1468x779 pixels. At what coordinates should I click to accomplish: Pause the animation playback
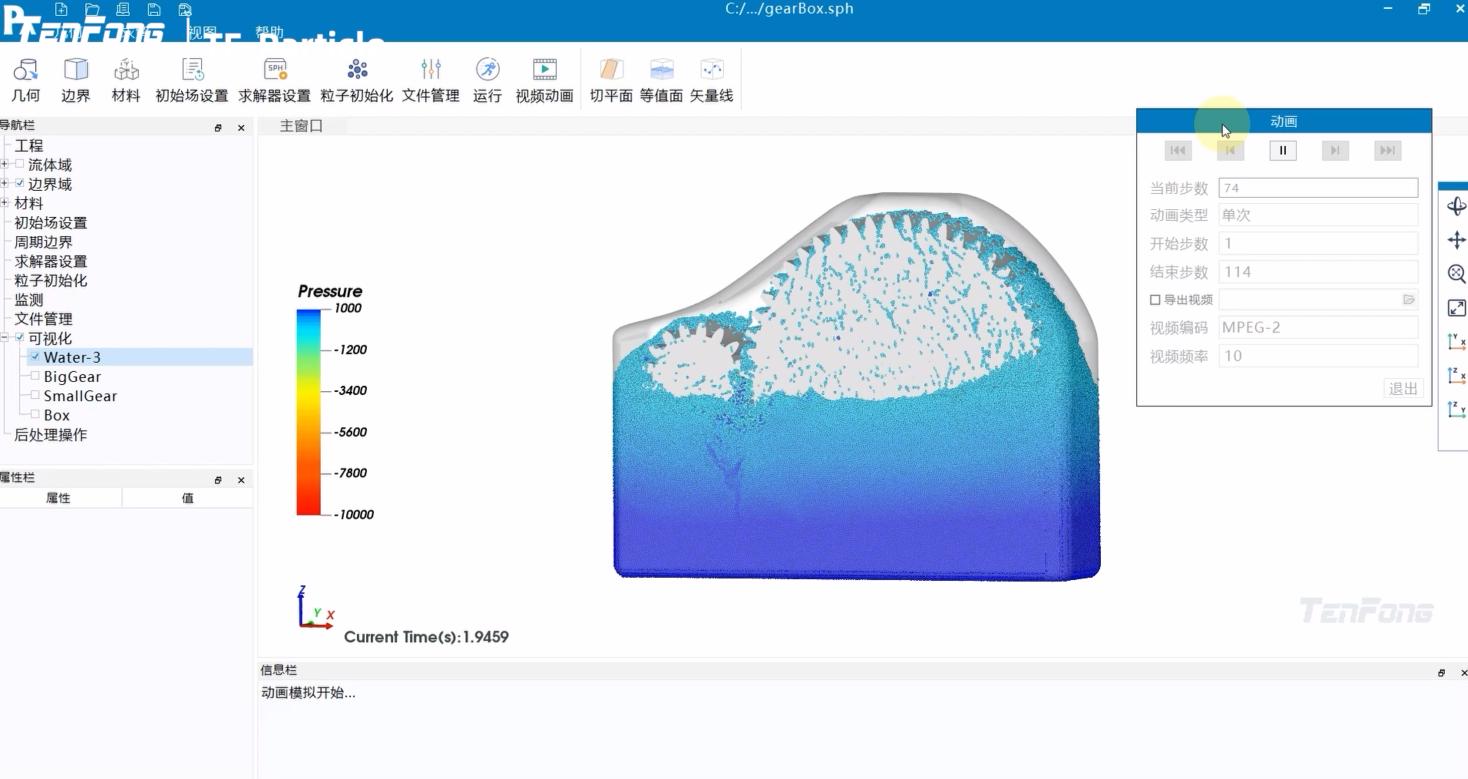point(1282,151)
